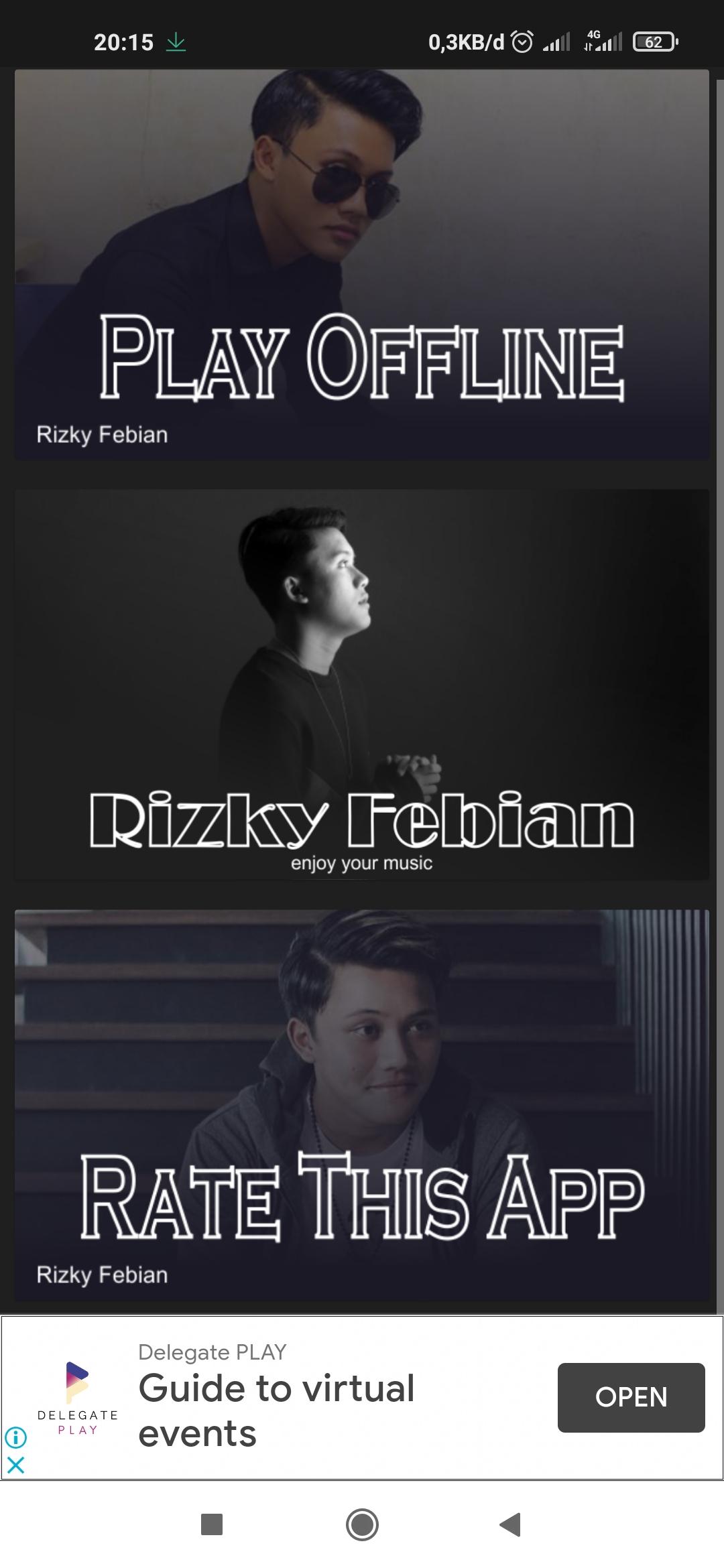Tap the Rate This App card
Viewport: 724px width, 1568px height.
coord(362,1105)
